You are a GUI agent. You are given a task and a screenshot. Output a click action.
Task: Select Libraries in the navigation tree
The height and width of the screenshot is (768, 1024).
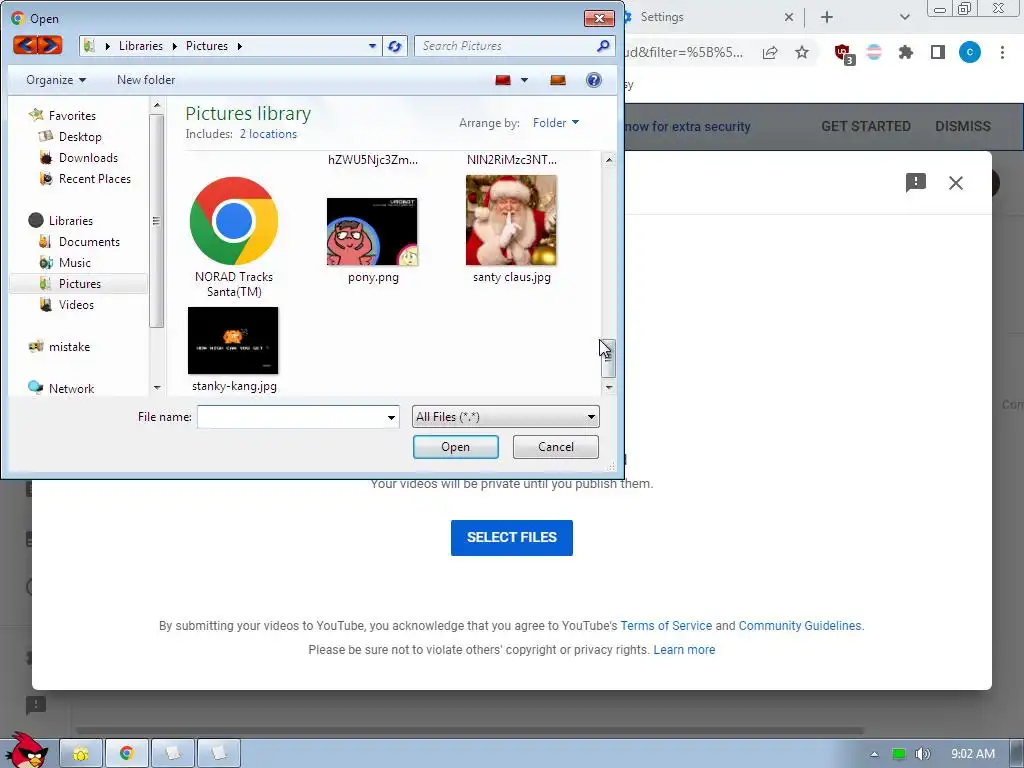(71, 221)
